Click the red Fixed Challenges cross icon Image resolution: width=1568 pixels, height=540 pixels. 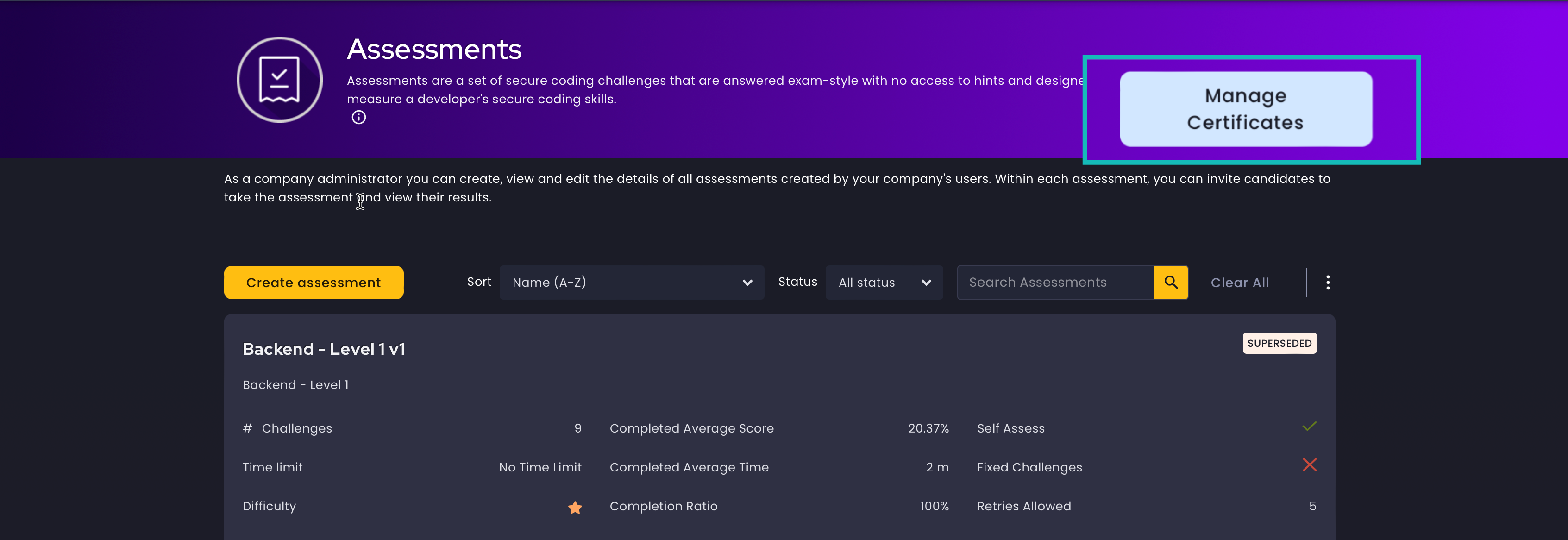point(1310,465)
